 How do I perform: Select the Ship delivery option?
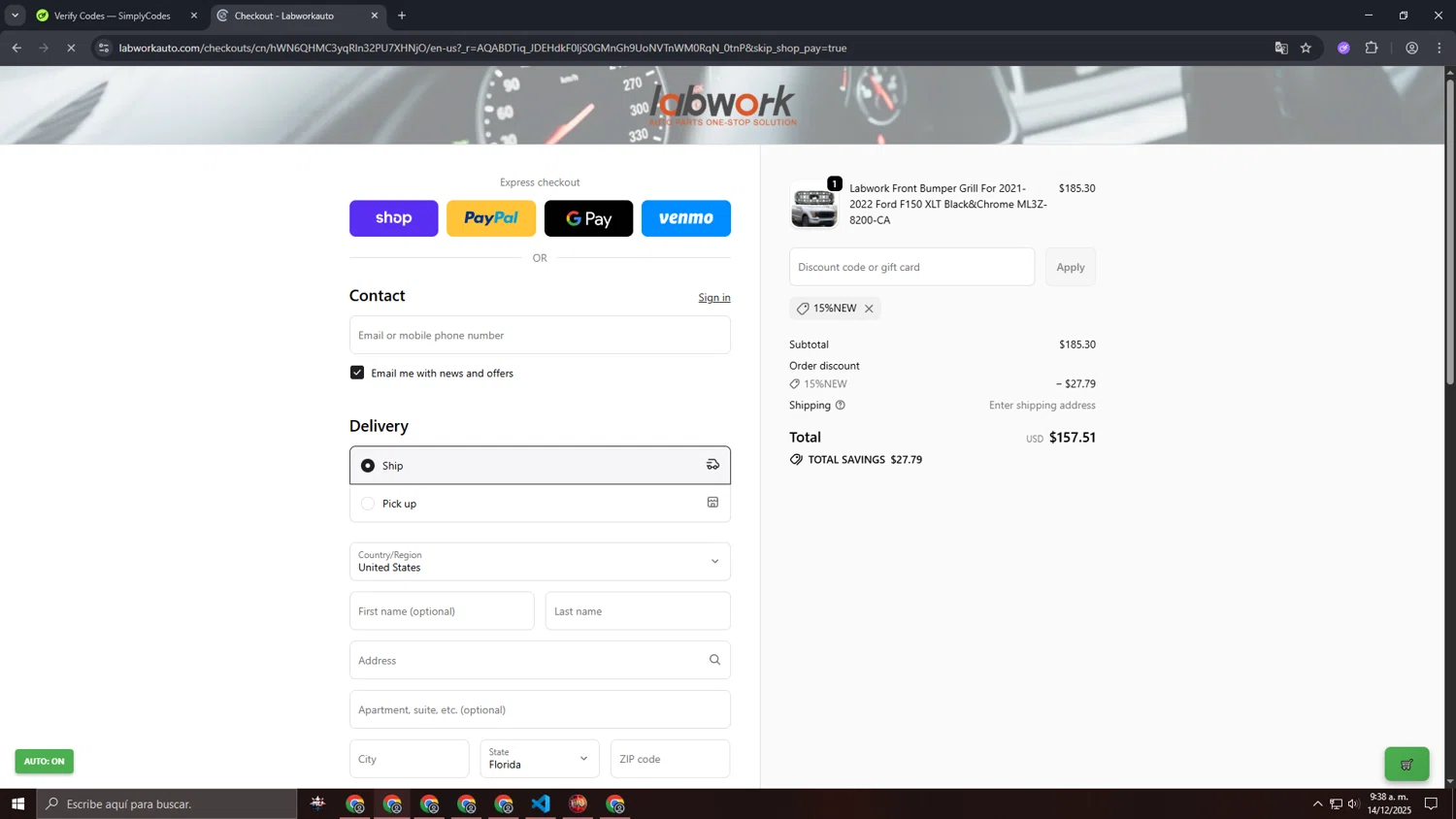(540, 465)
